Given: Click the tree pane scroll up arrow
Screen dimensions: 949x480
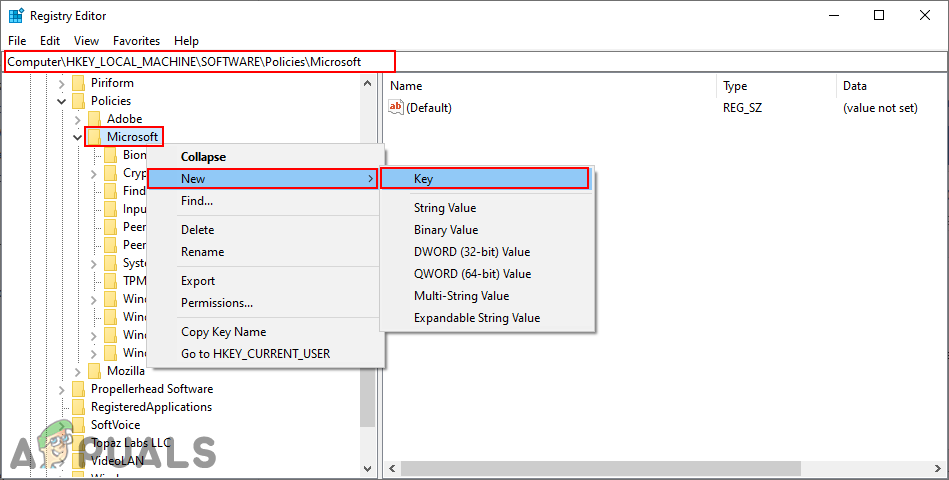Looking at the screenshot, I should 367,83.
